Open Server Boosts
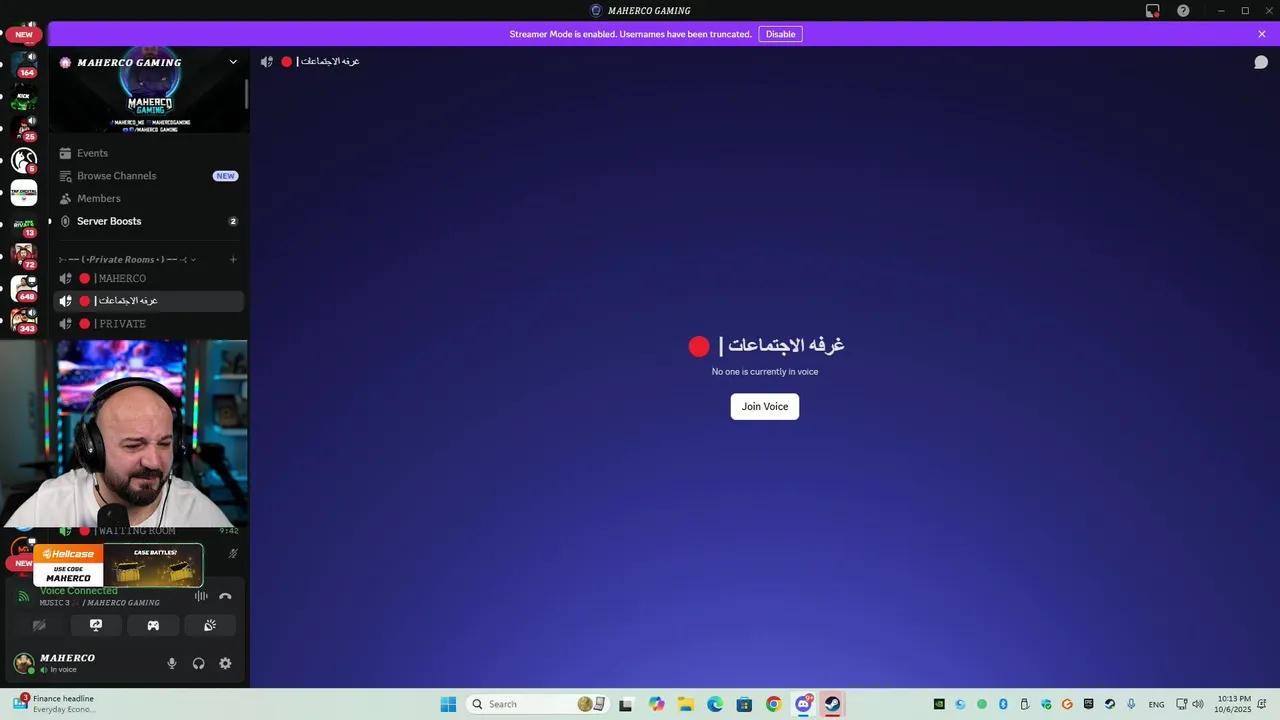Image resolution: width=1280 pixels, height=720 pixels. [147, 221]
